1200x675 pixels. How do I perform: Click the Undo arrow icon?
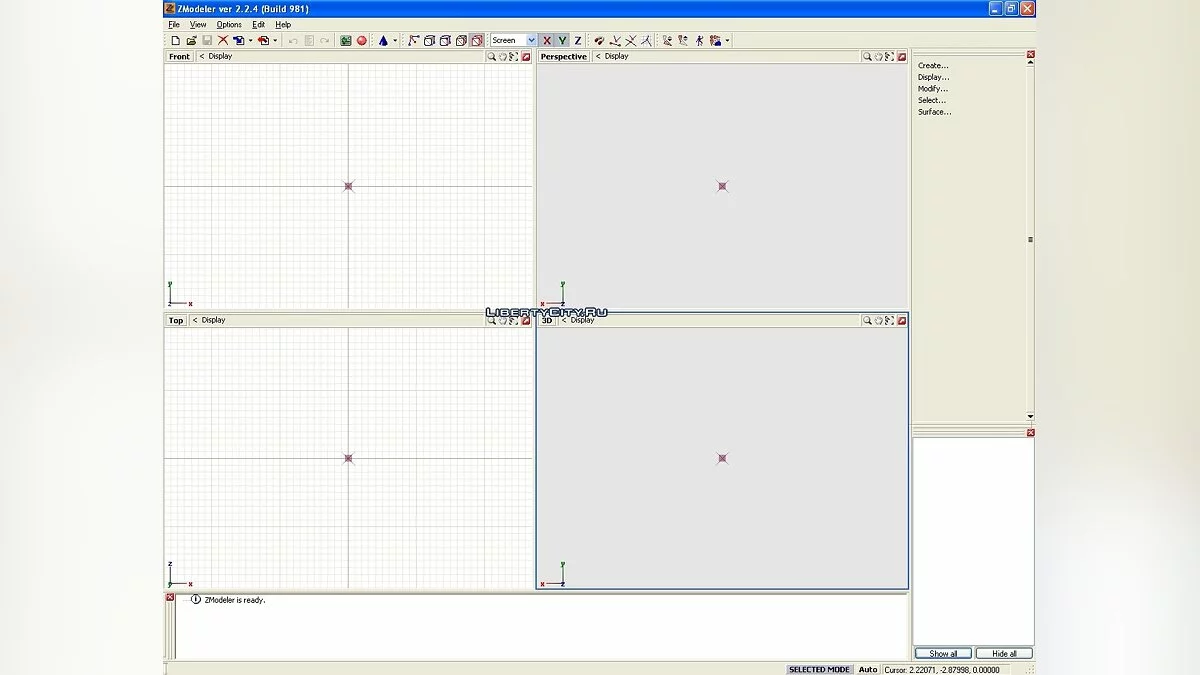[291, 40]
